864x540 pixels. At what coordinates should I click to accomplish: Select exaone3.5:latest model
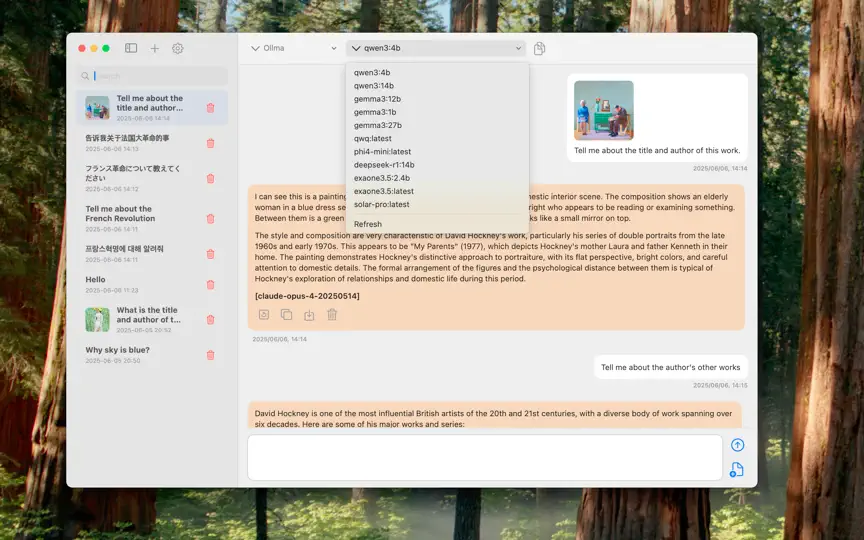point(438,192)
